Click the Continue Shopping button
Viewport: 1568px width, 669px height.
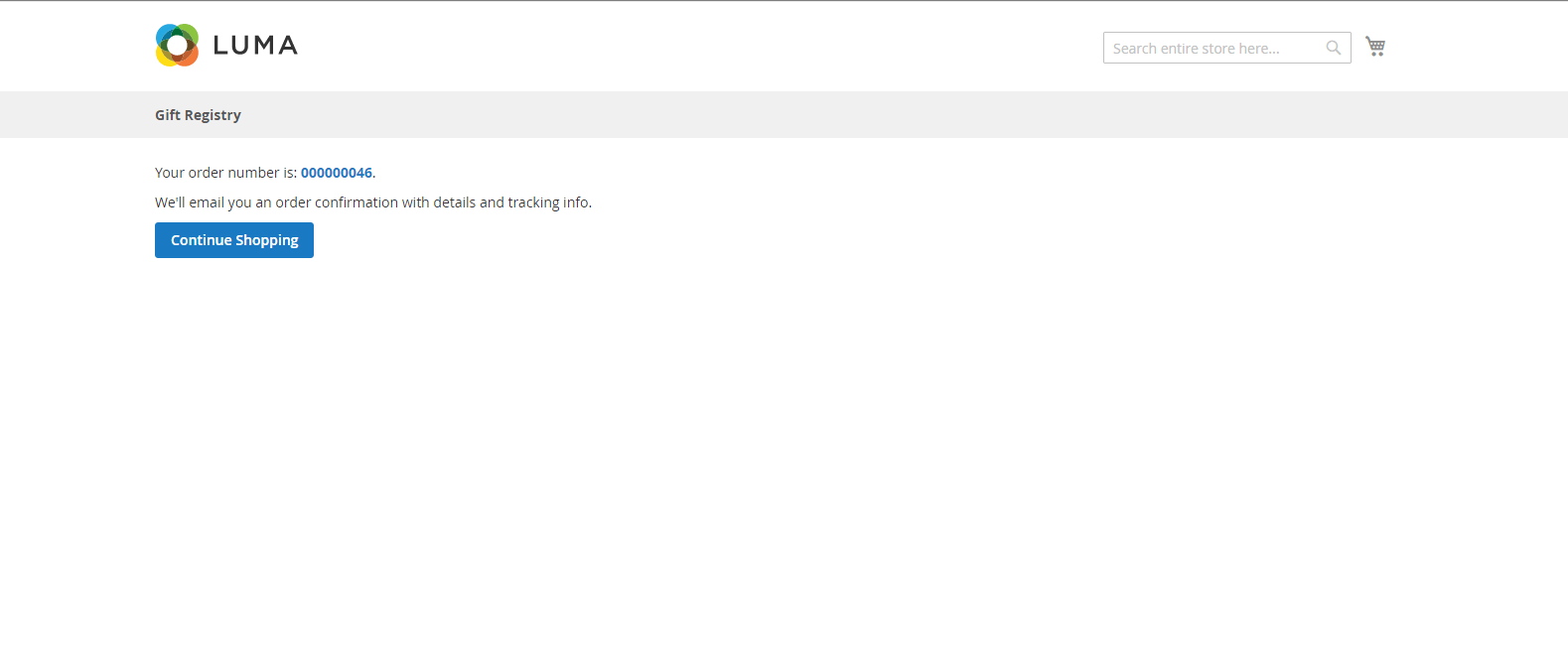tap(234, 240)
